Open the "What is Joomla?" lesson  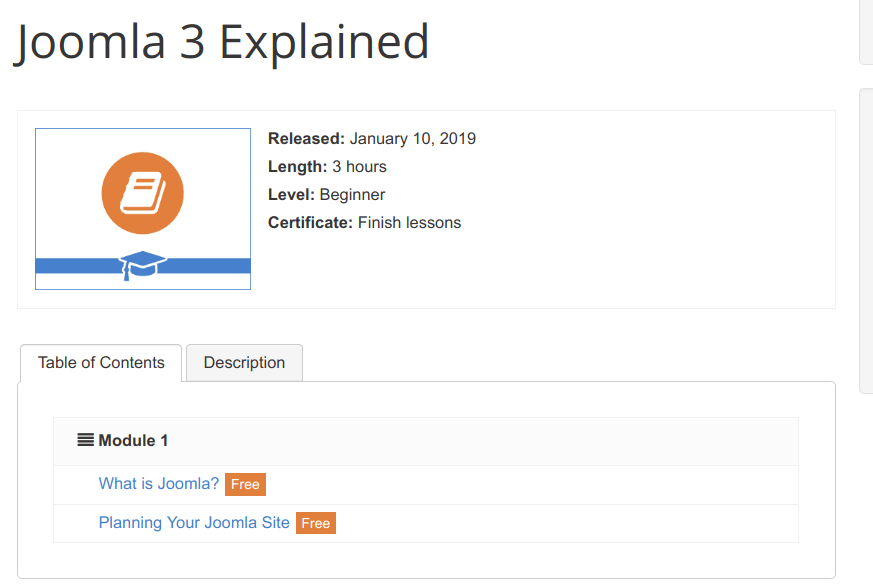pos(159,484)
